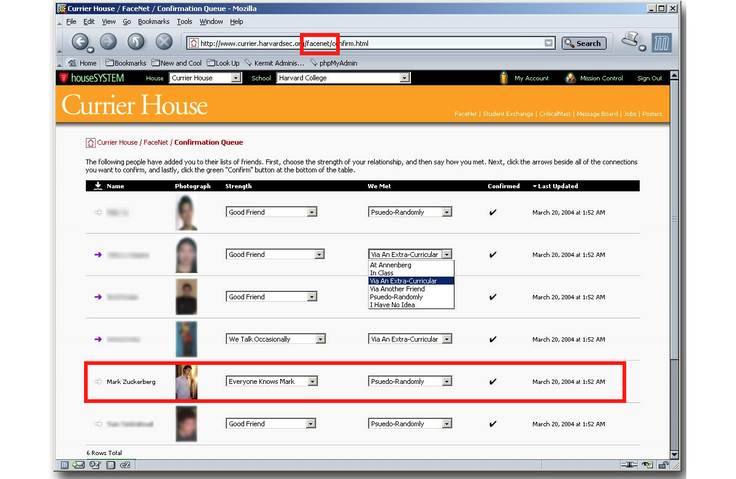Open the Posters link
The width and height of the screenshot is (736, 479).
652,114
